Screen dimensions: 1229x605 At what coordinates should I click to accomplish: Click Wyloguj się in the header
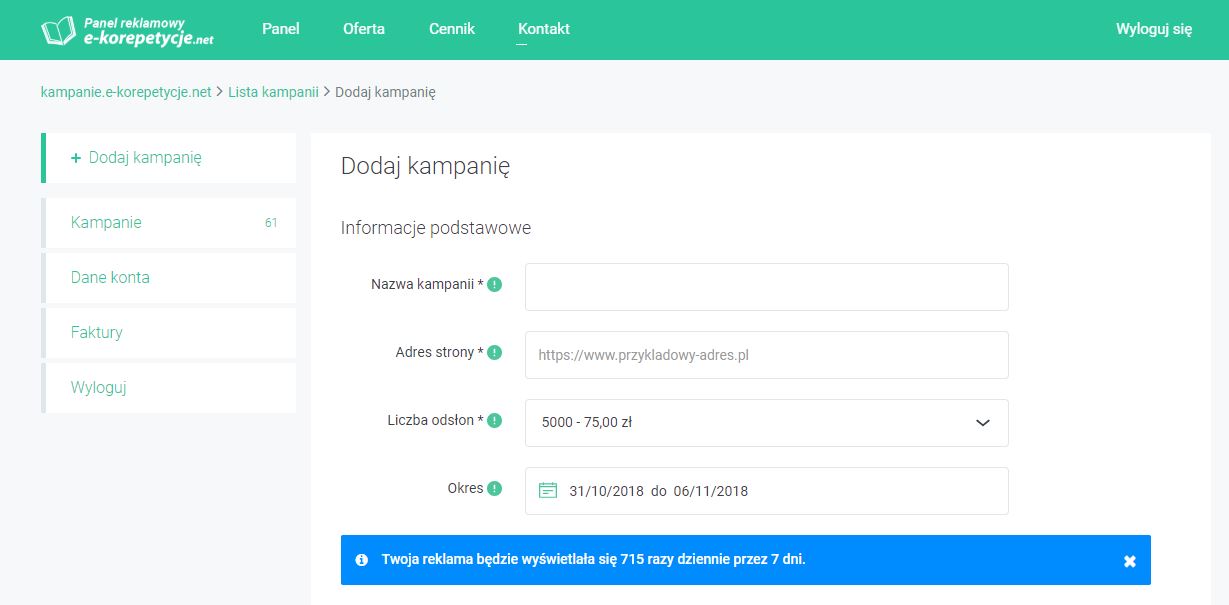tap(1154, 29)
